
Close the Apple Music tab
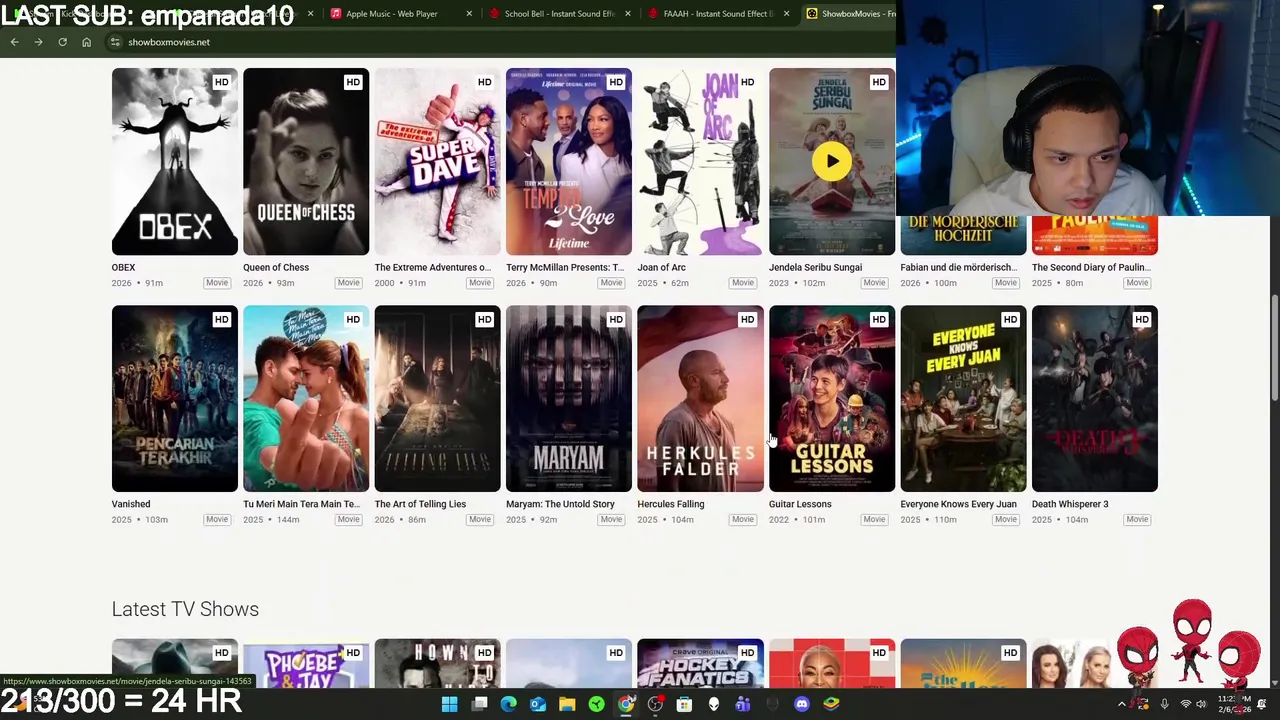pos(469,14)
